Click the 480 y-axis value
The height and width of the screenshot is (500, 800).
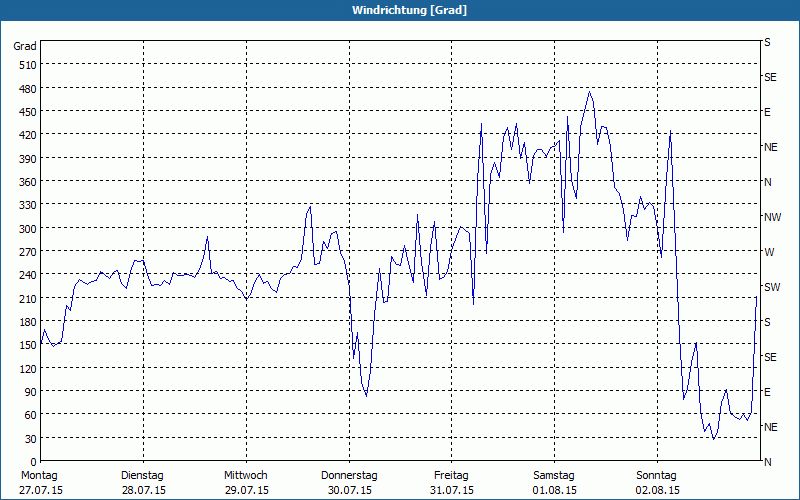tap(28, 89)
